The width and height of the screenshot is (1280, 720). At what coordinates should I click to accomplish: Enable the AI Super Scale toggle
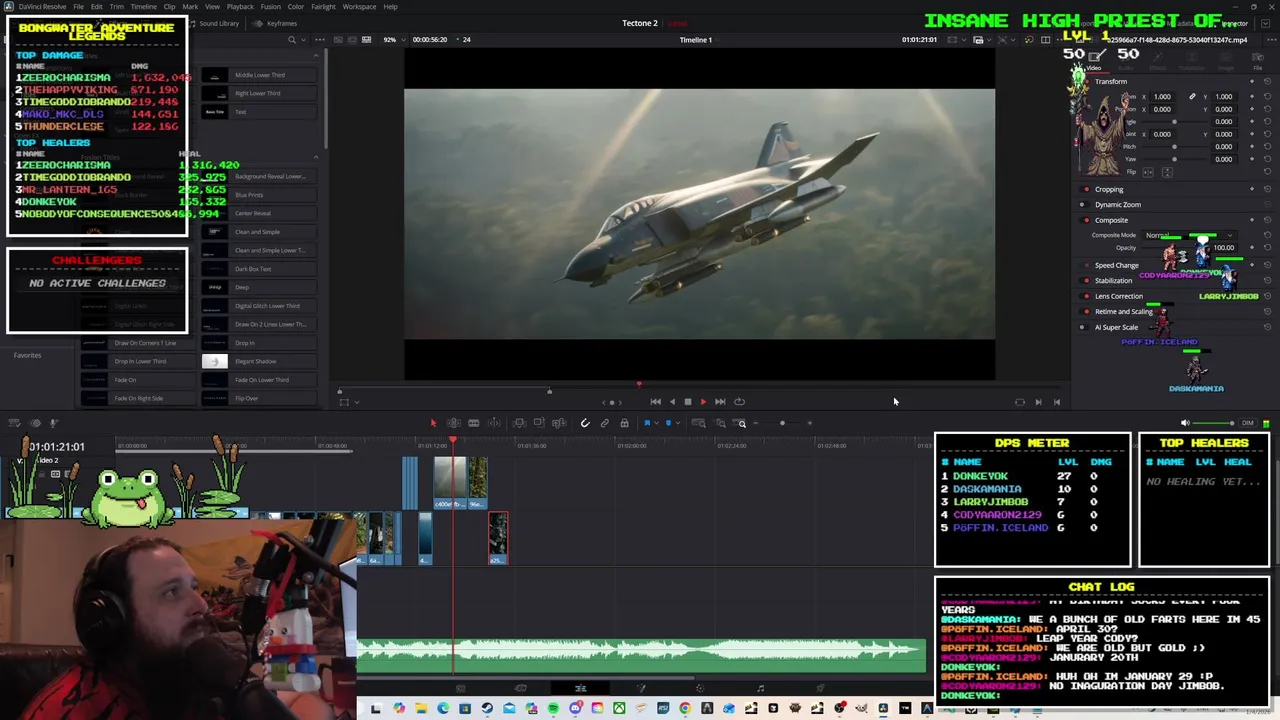click(x=1083, y=327)
